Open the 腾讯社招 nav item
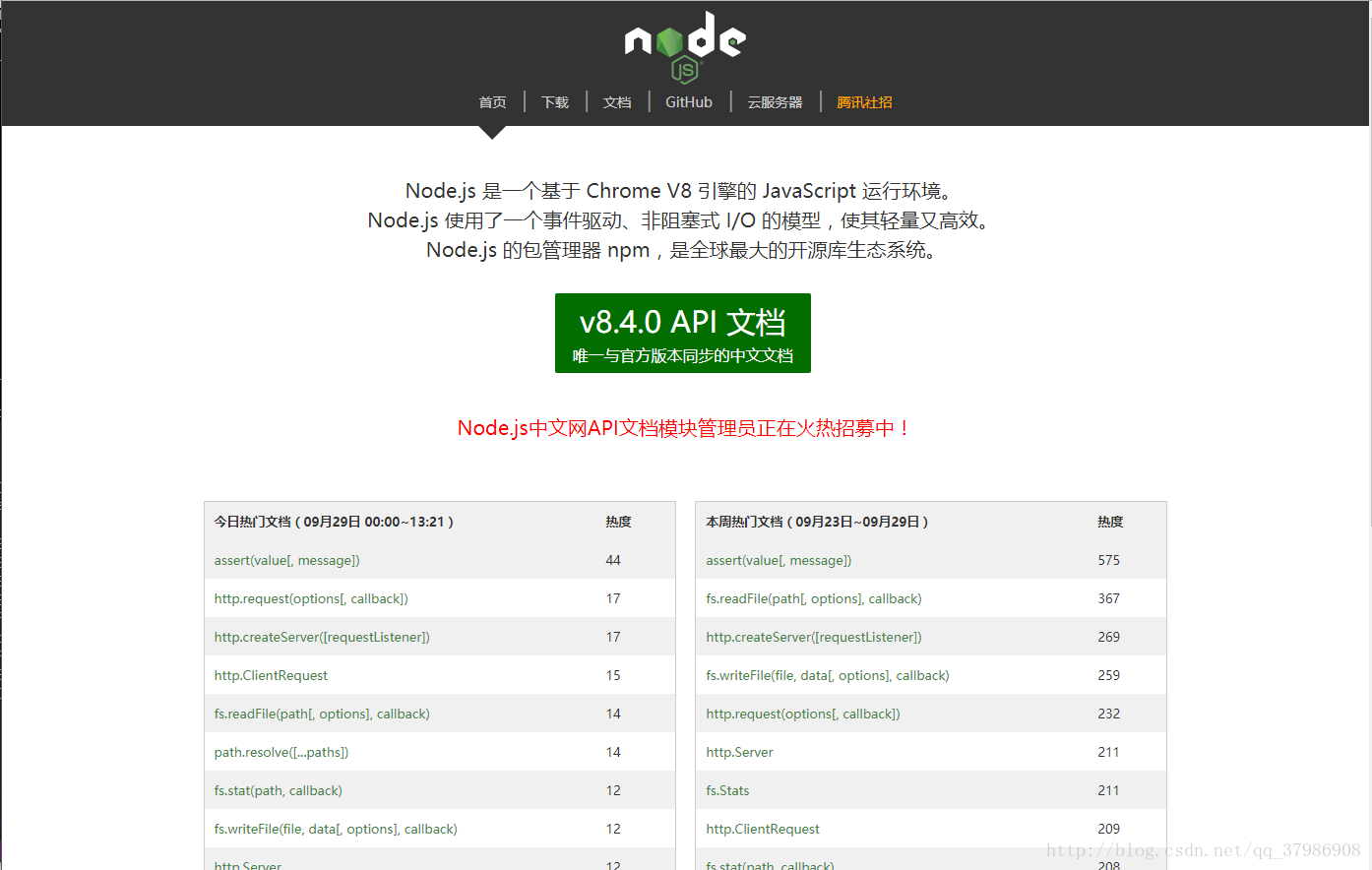The height and width of the screenshot is (870, 1372). click(864, 102)
